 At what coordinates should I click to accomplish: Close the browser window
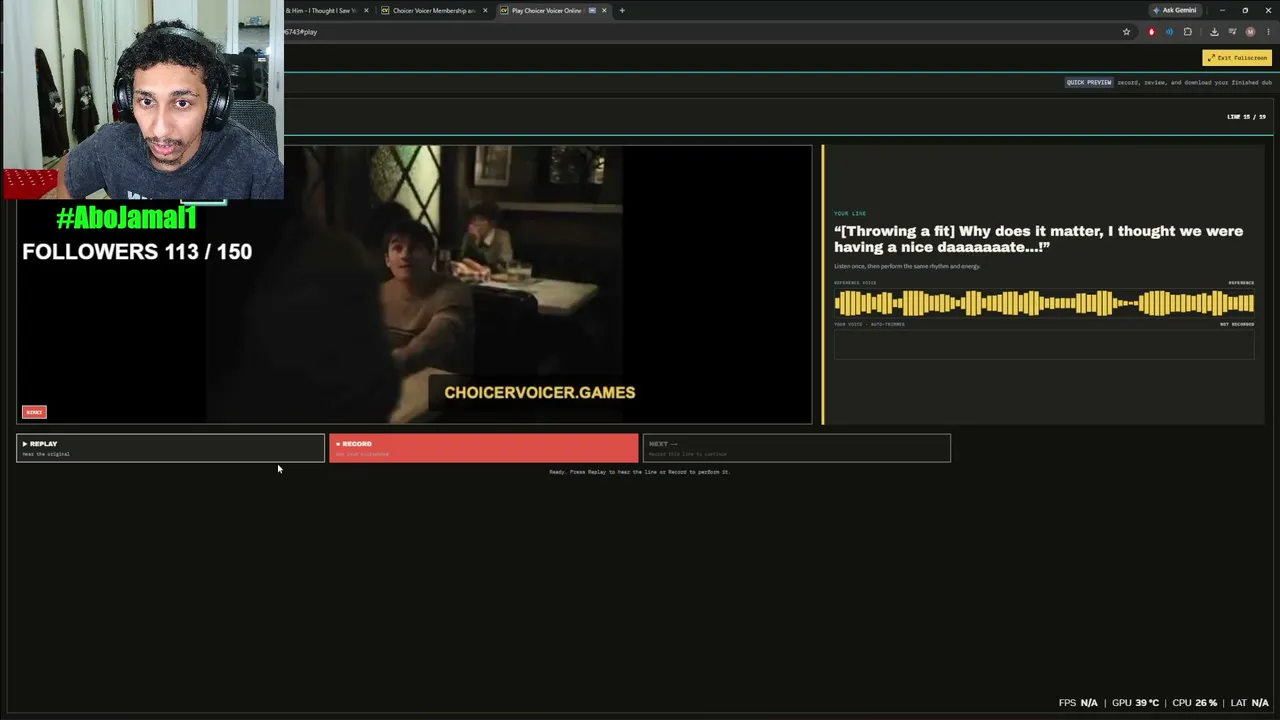click(1268, 11)
